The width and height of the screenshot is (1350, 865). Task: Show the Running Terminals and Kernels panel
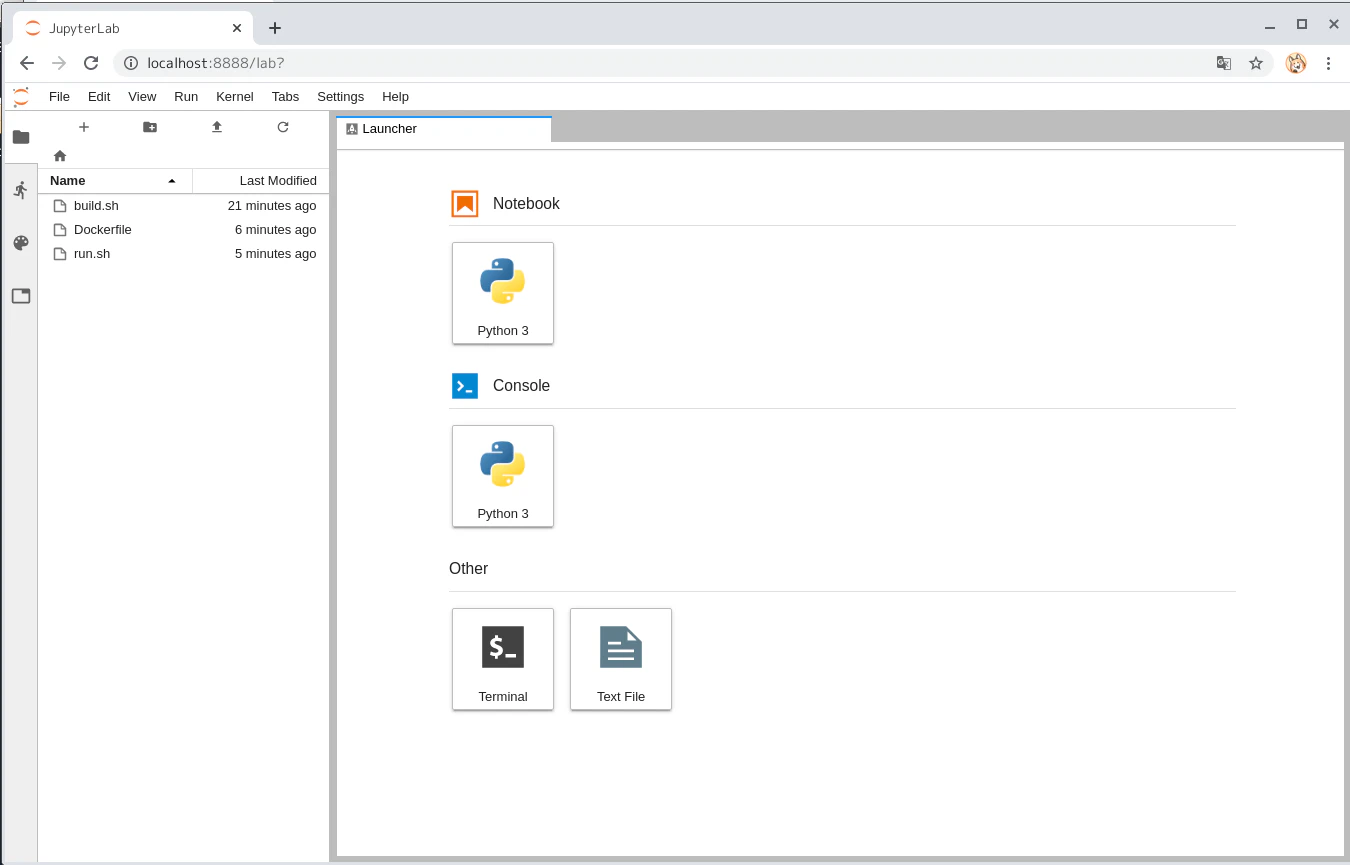point(21,190)
